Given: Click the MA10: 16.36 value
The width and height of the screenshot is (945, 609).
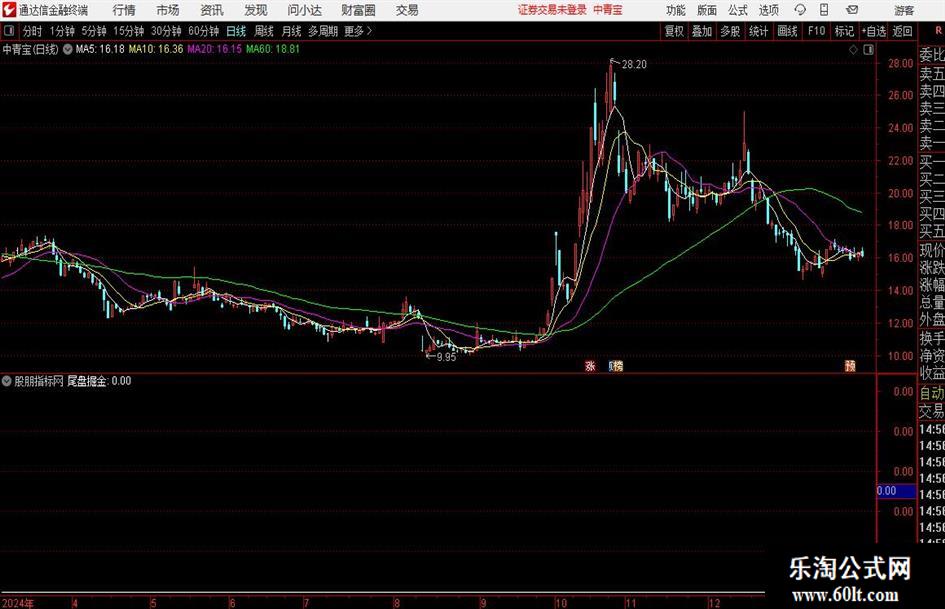Looking at the screenshot, I should point(155,49).
